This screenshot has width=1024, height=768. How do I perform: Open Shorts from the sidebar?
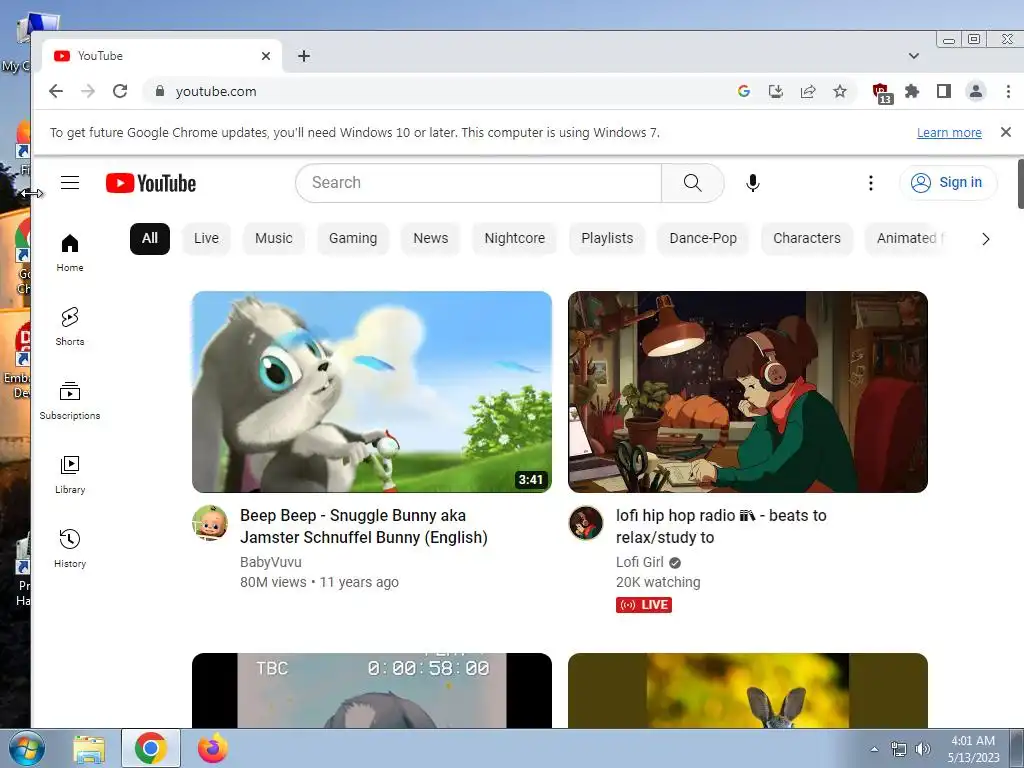coord(70,327)
